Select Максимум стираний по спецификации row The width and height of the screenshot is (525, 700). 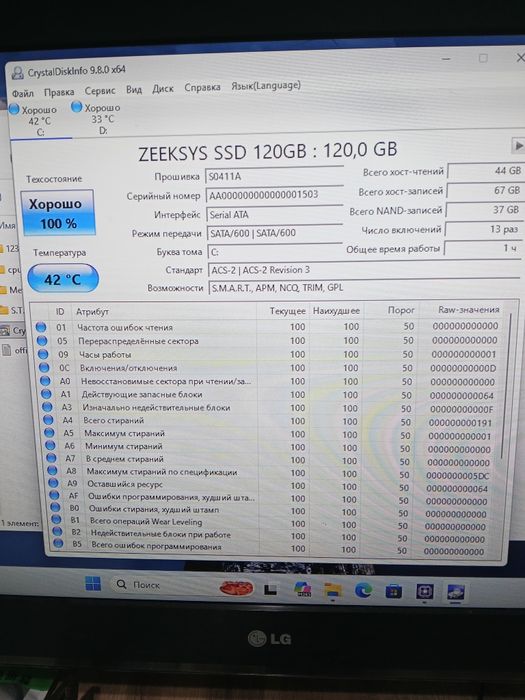pyautogui.click(x=271, y=472)
